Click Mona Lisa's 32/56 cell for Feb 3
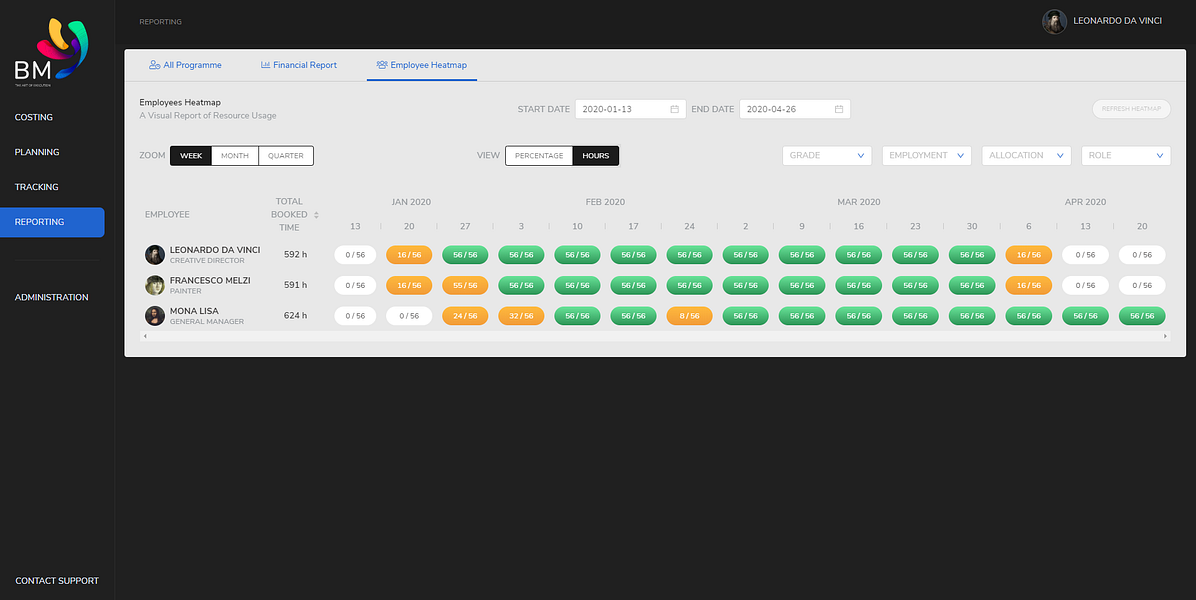The height and width of the screenshot is (600, 1196). click(521, 316)
